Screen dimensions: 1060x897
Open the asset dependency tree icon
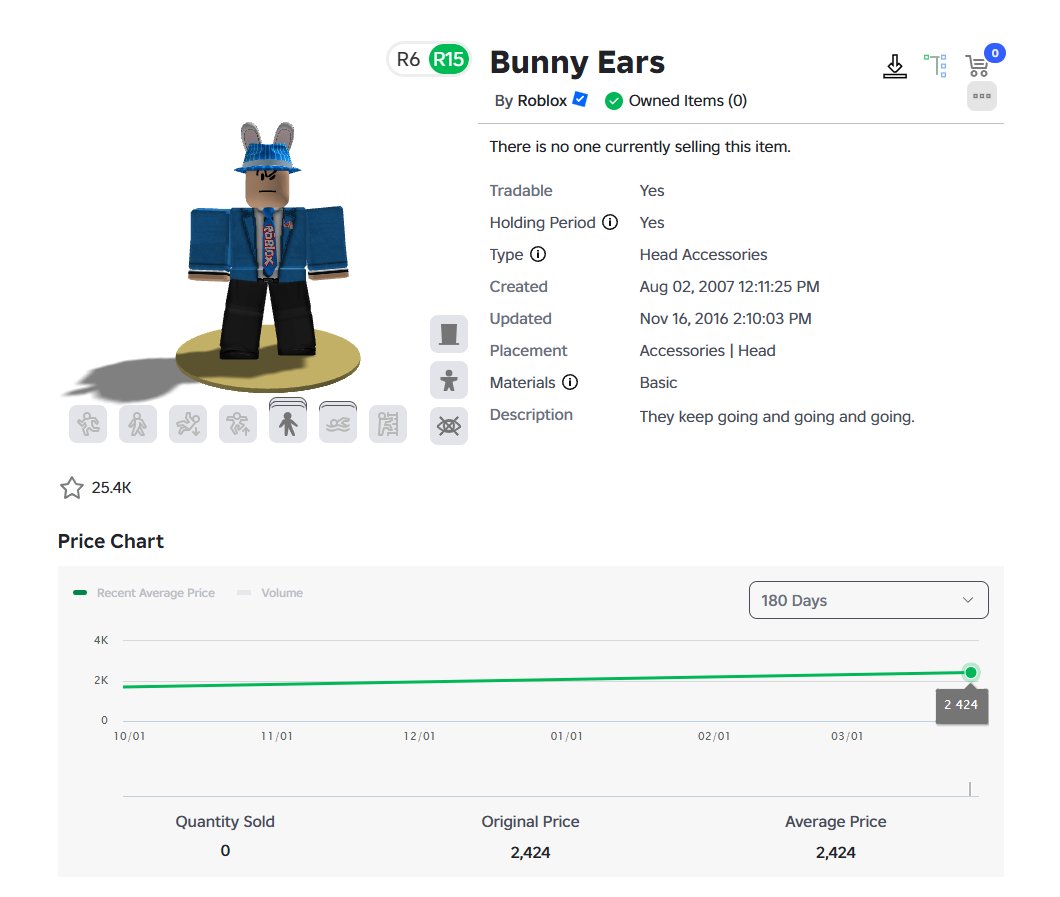tap(936, 66)
